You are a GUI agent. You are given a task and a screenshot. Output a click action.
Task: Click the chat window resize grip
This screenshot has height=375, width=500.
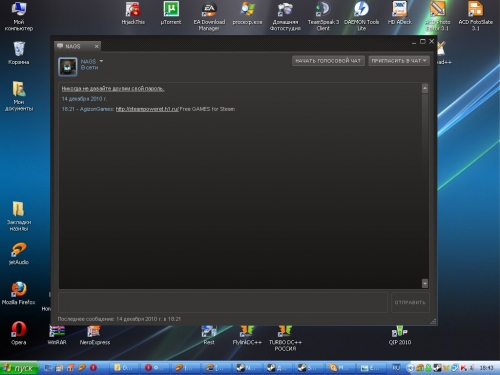coord(433,321)
